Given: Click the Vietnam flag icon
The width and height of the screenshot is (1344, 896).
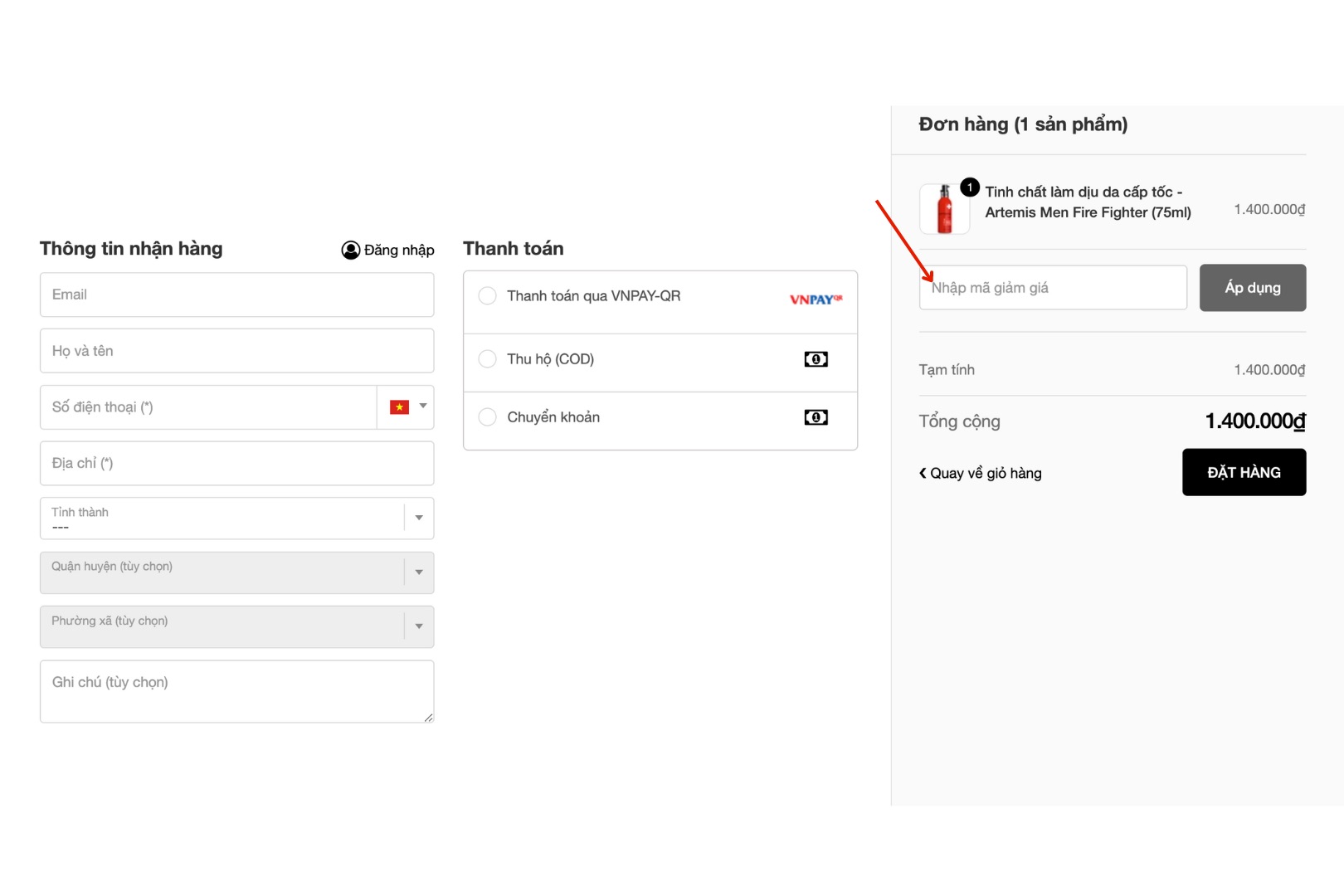Looking at the screenshot, I should click(x=400, y=407).
